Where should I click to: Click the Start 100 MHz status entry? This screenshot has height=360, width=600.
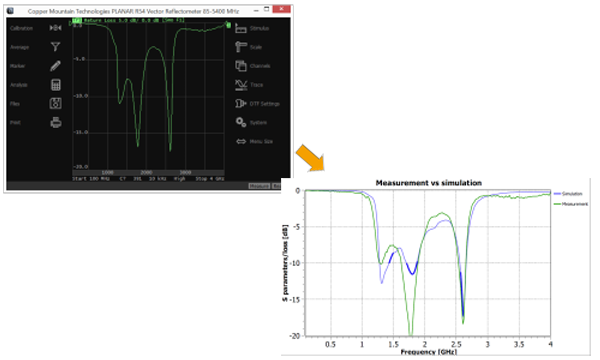[91, 179]
